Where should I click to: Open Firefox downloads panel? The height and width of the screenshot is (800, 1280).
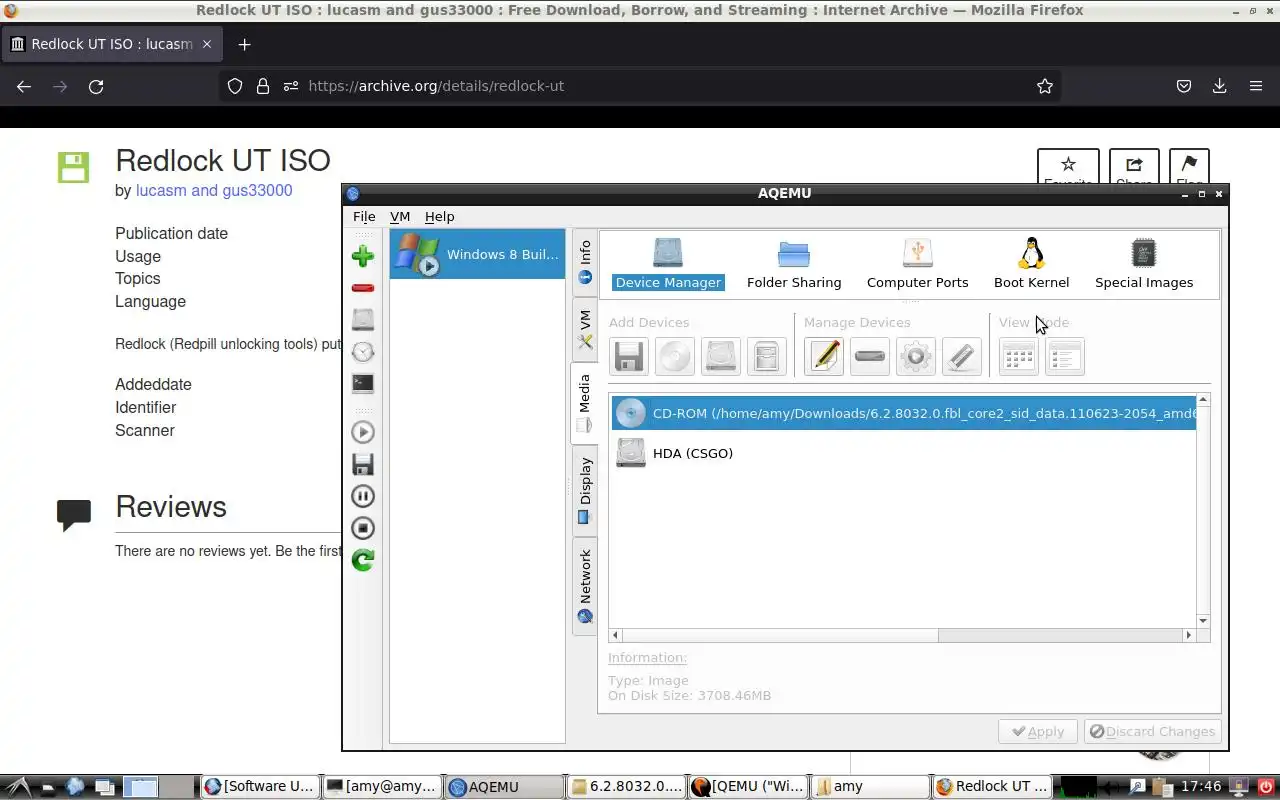(x=1219, y=86)
